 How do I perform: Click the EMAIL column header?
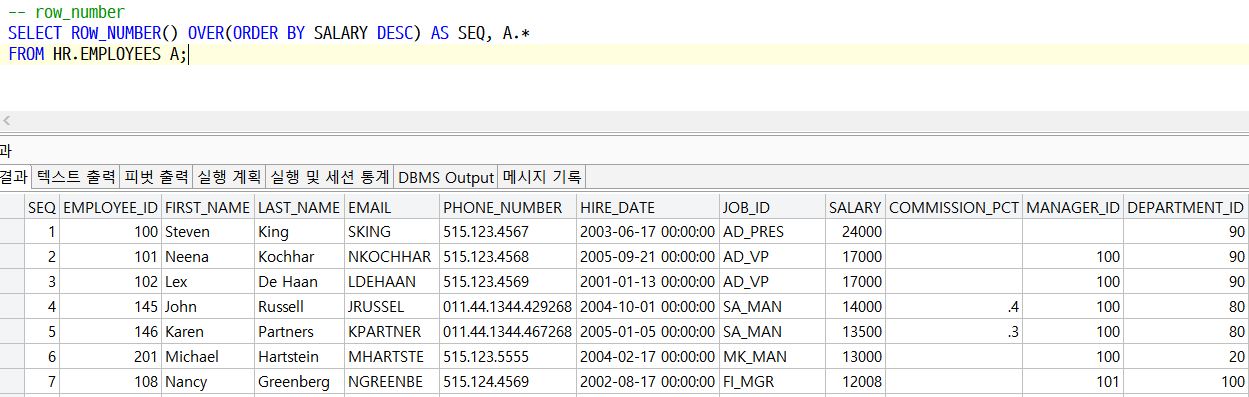click(x=392, y=208)
